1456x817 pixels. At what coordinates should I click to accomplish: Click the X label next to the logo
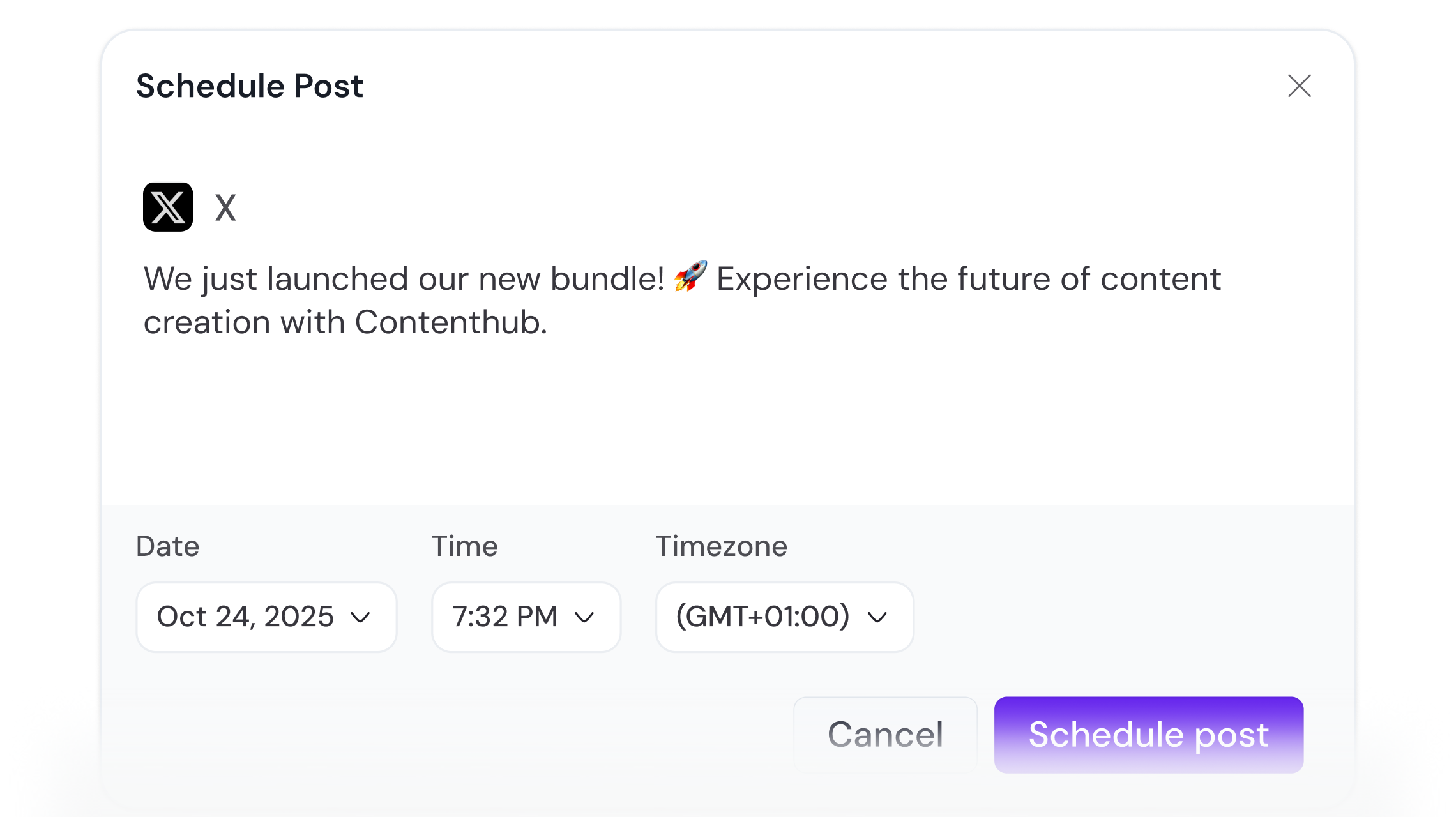pyautogui.click(x=226, y=207)
